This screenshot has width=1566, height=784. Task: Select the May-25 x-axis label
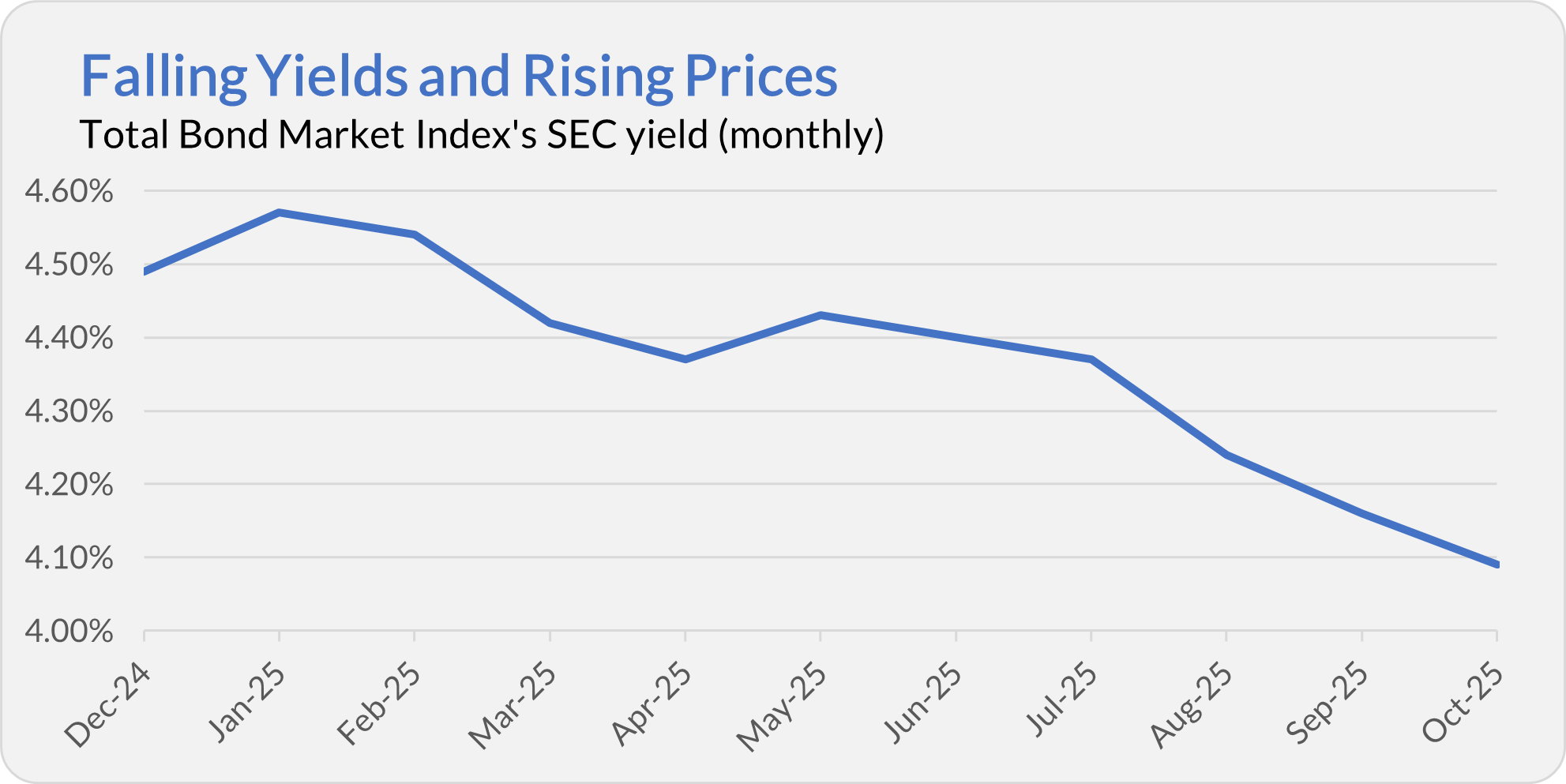[x=783, y=707]
